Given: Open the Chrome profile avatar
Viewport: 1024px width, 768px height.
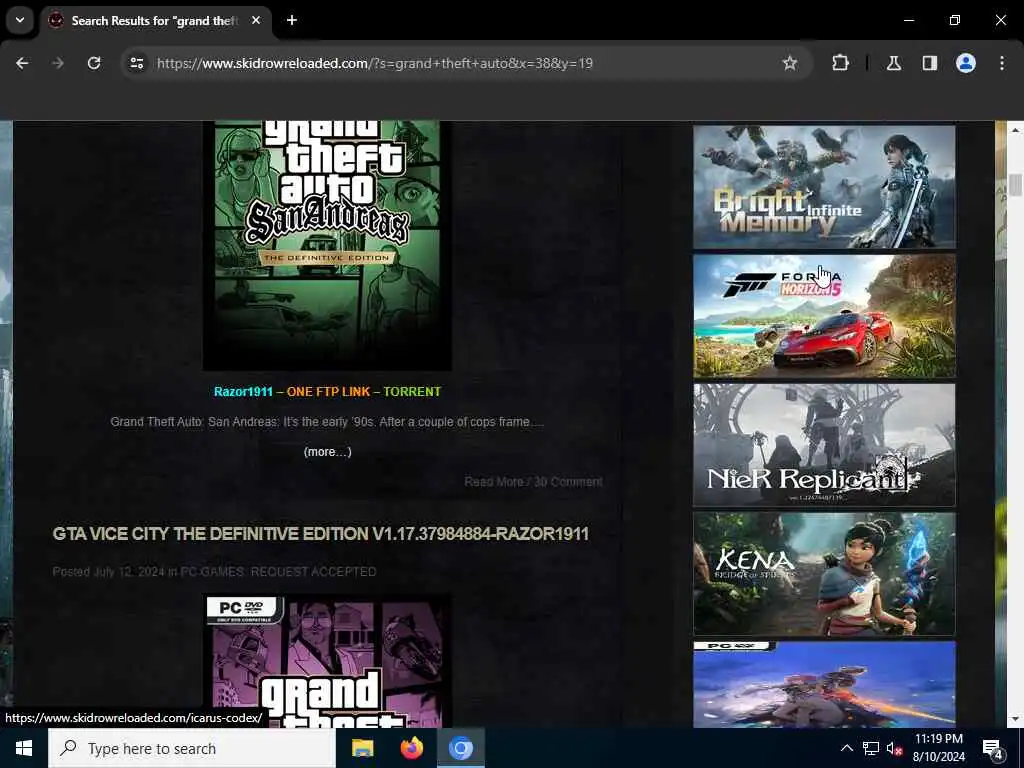Looking at the screenshot, I should 965,63.
